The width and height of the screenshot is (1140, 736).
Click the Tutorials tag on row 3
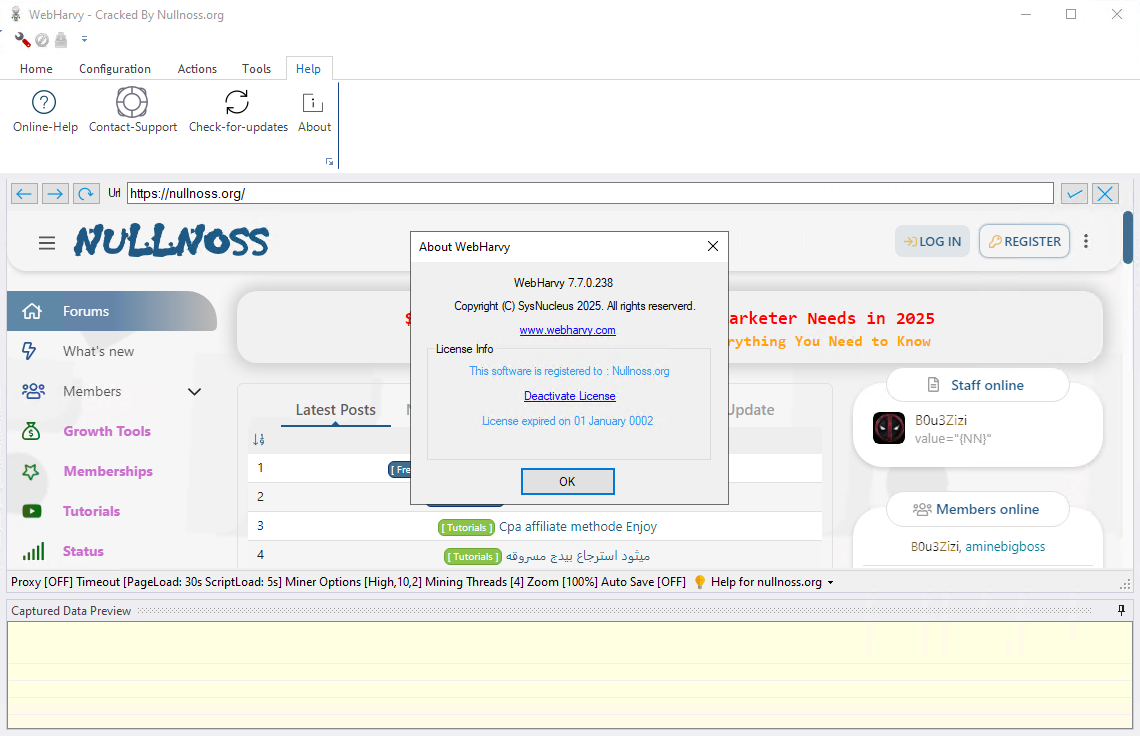pyautogui.click(x=467, y=527)
